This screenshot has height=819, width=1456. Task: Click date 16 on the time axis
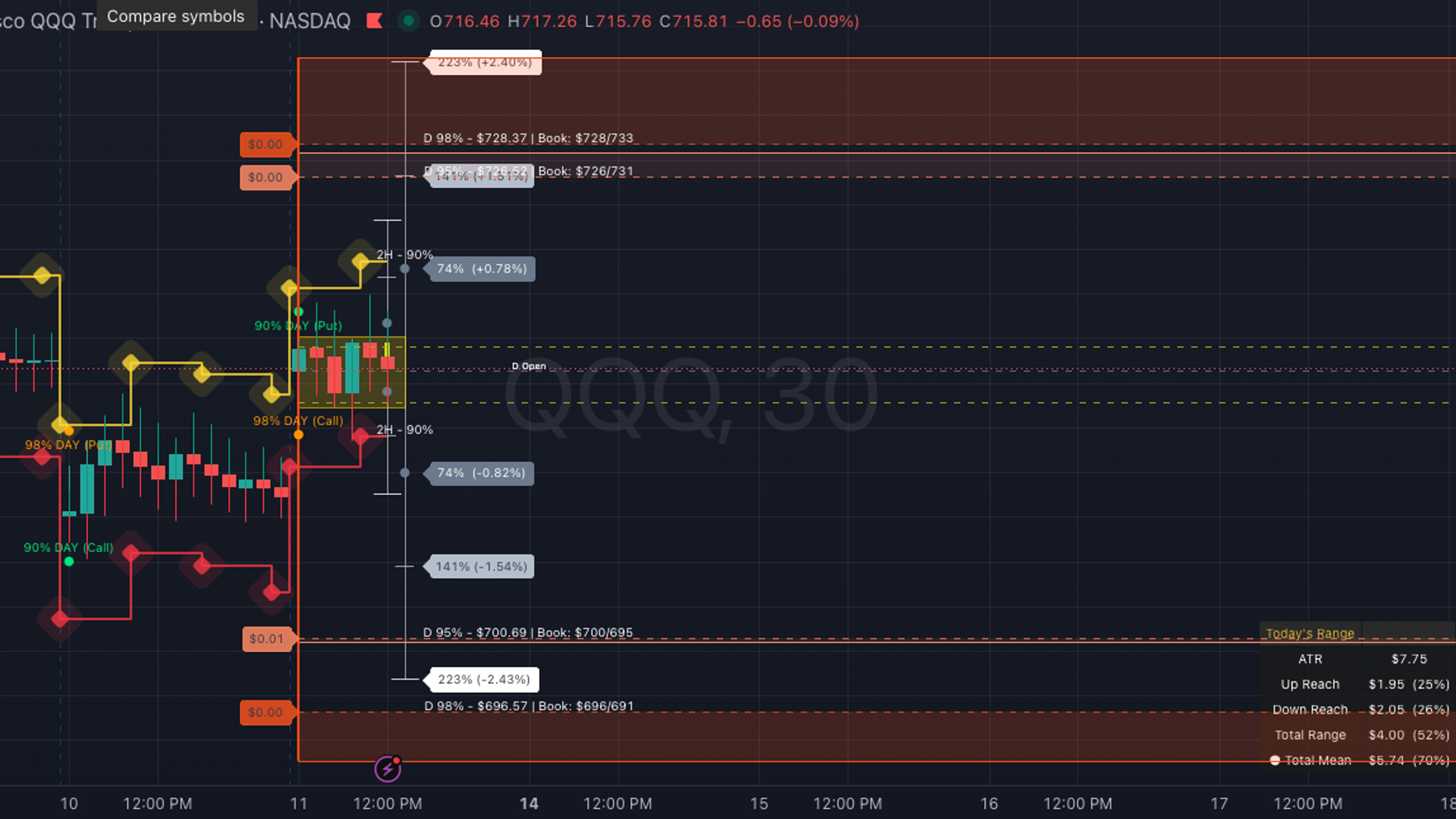click(x=989, y=804)
